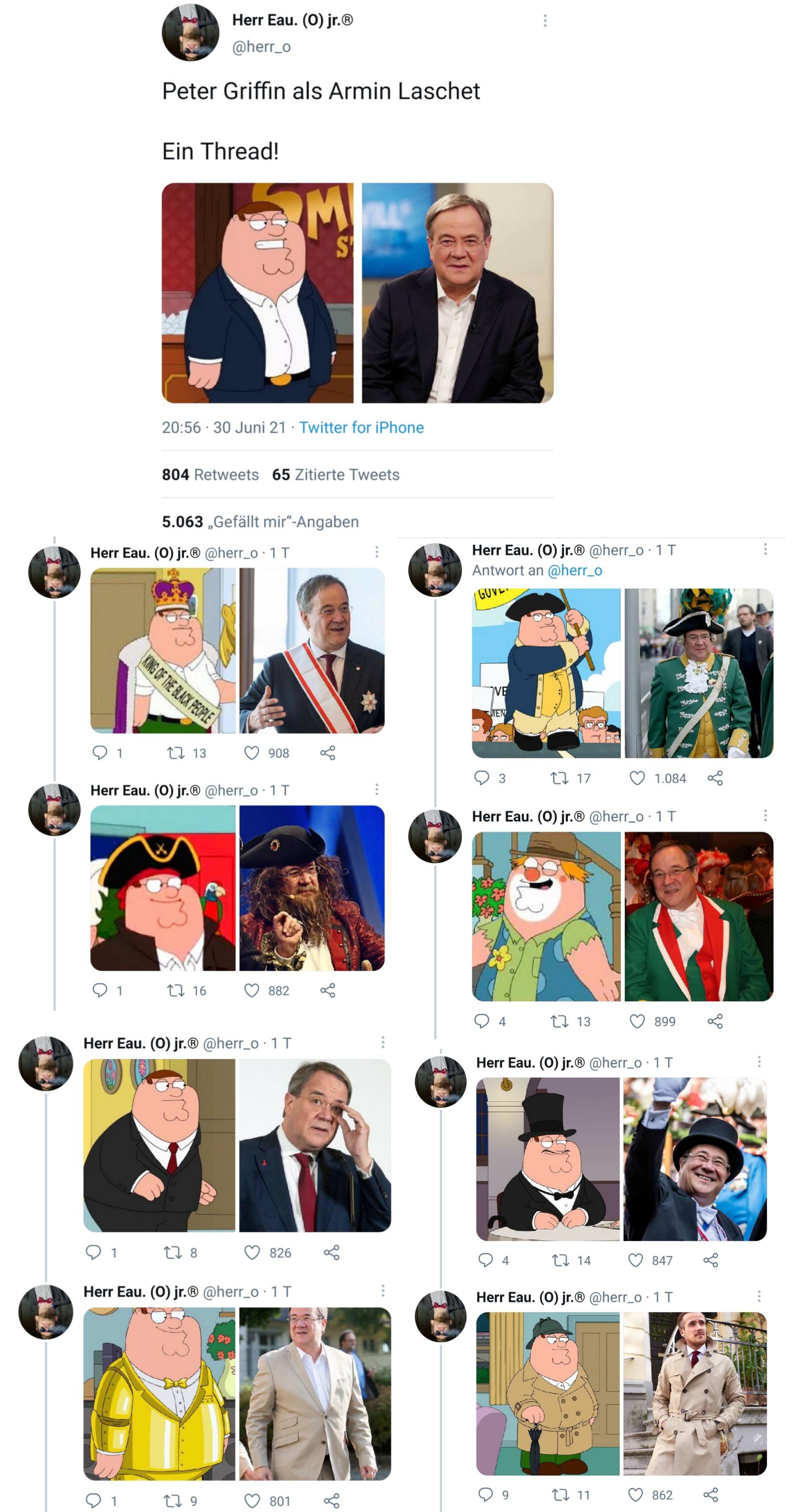
Task: Open the @herr_o mention link
Action: (x=574, y=570)
